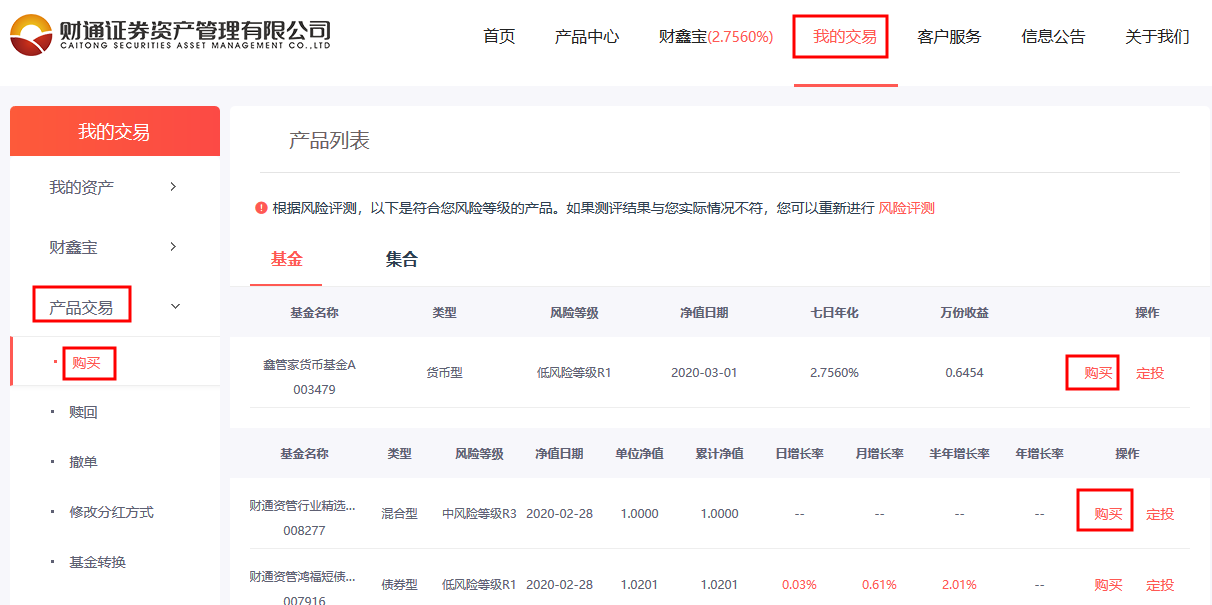Click the 0.61% monthly growth value
The width and height of the screenshot is (1212, 605).
pyautogui.click(x=879, y=585)
